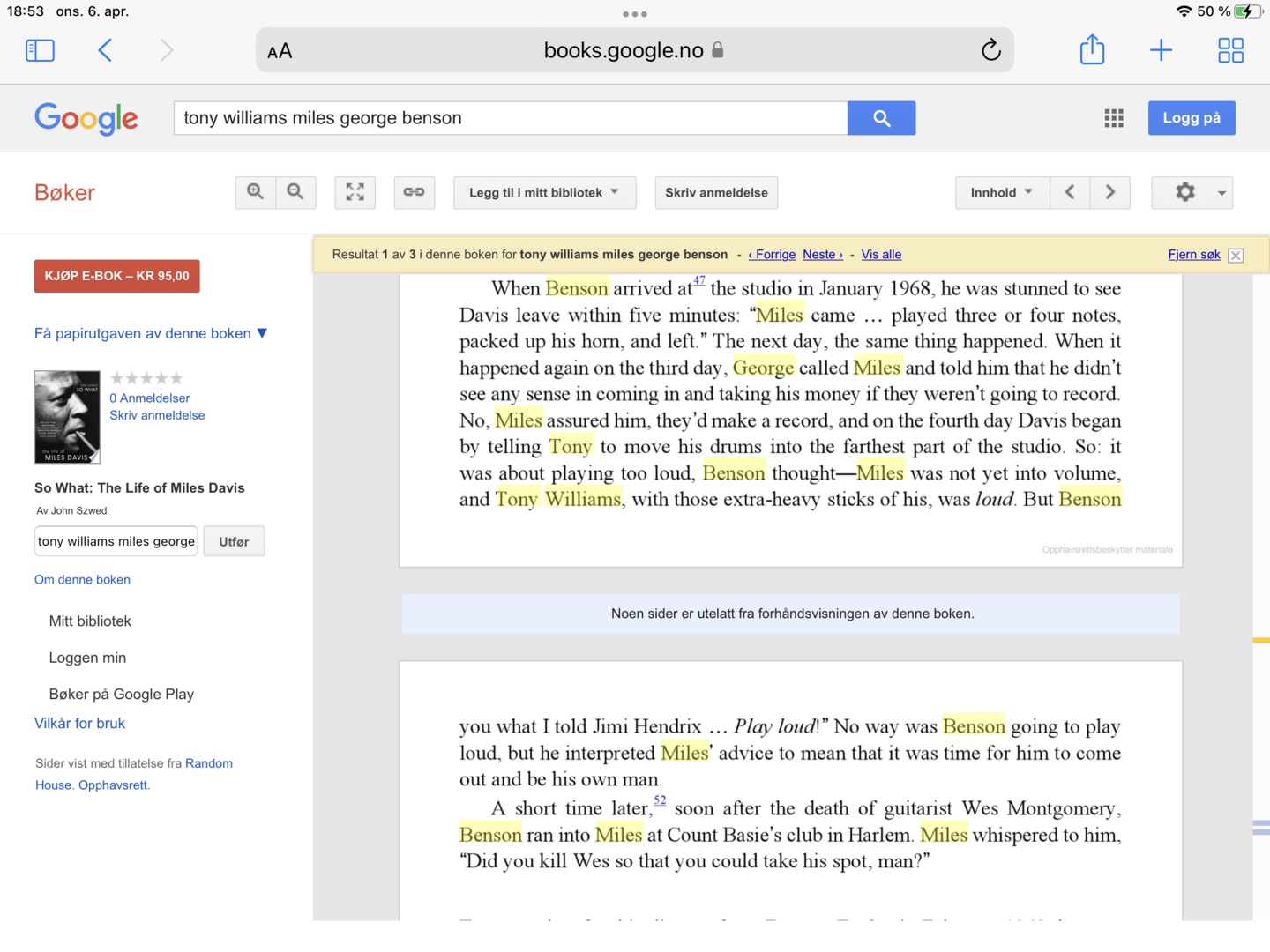Zoom out on the book page
Viewport: 1270px width, 952px height.
point(295,192)
